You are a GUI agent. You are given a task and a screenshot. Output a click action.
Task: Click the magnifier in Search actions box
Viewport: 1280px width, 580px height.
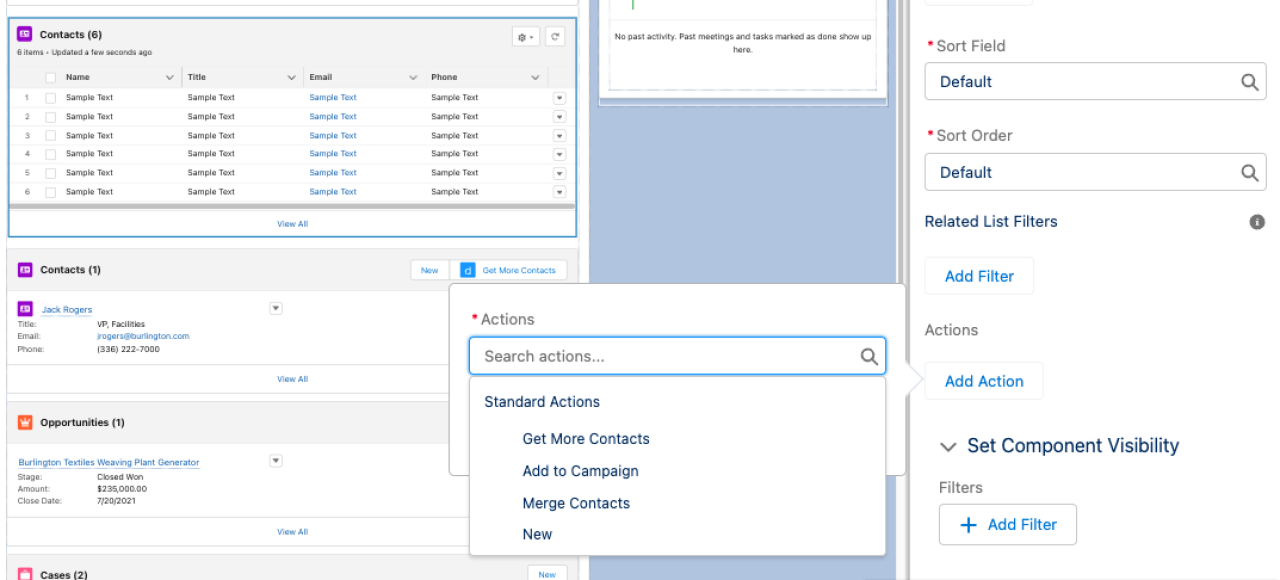[869, 356]
